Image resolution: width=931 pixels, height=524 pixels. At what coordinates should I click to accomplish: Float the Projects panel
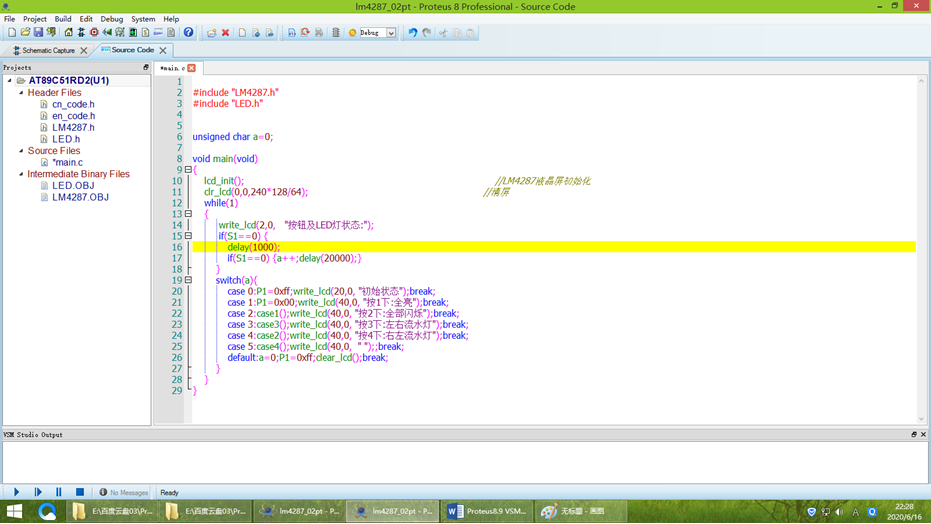146,68
